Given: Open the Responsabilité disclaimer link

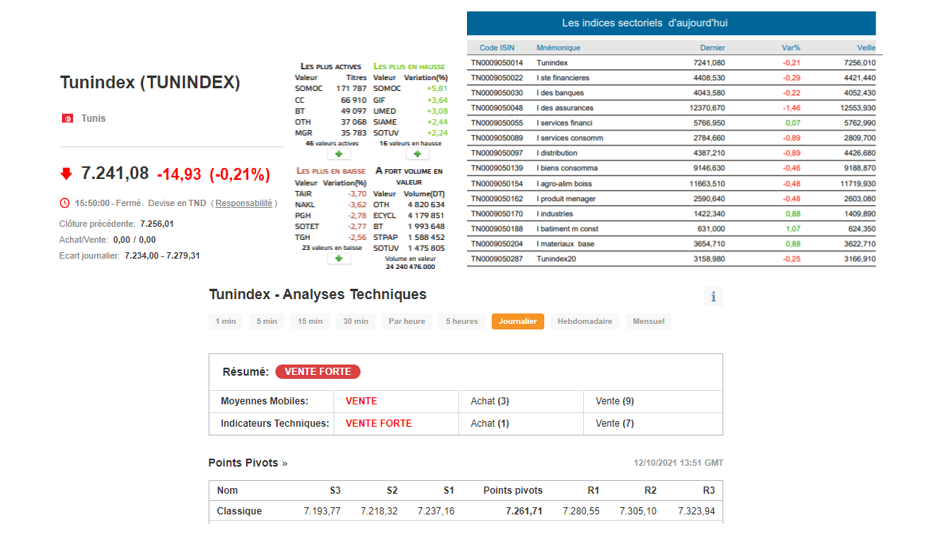Looking at the screenshot, I should [x=245, y=203].
